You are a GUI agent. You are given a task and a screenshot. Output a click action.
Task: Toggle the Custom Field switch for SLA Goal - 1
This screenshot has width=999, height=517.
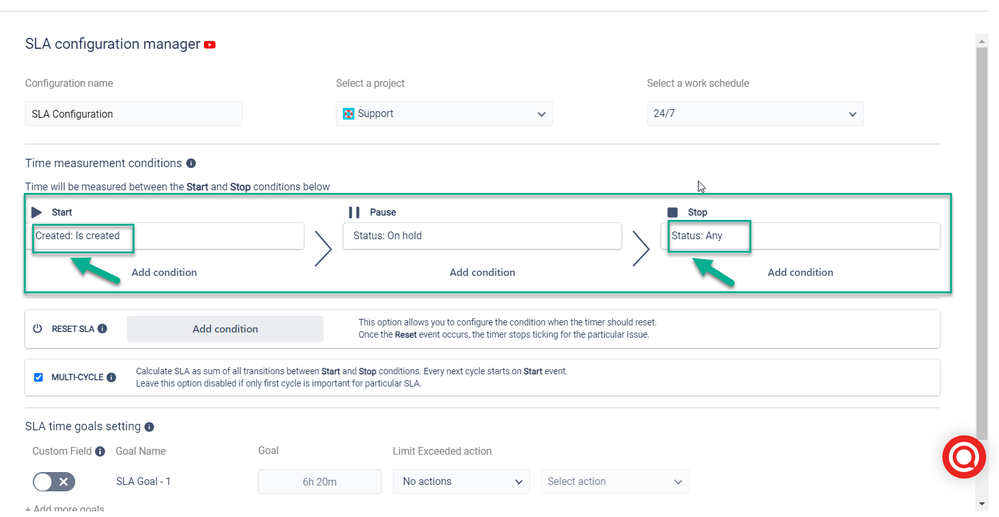point(54,482)
